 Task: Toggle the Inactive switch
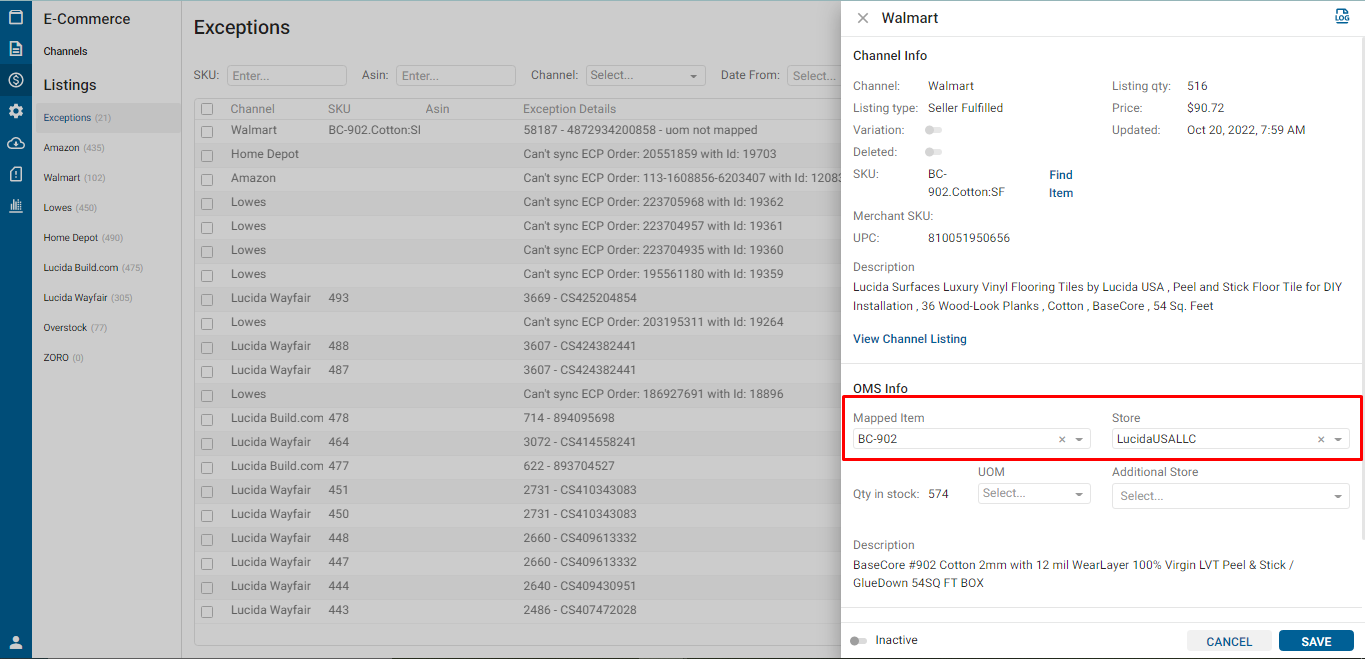tap(858, 640)
